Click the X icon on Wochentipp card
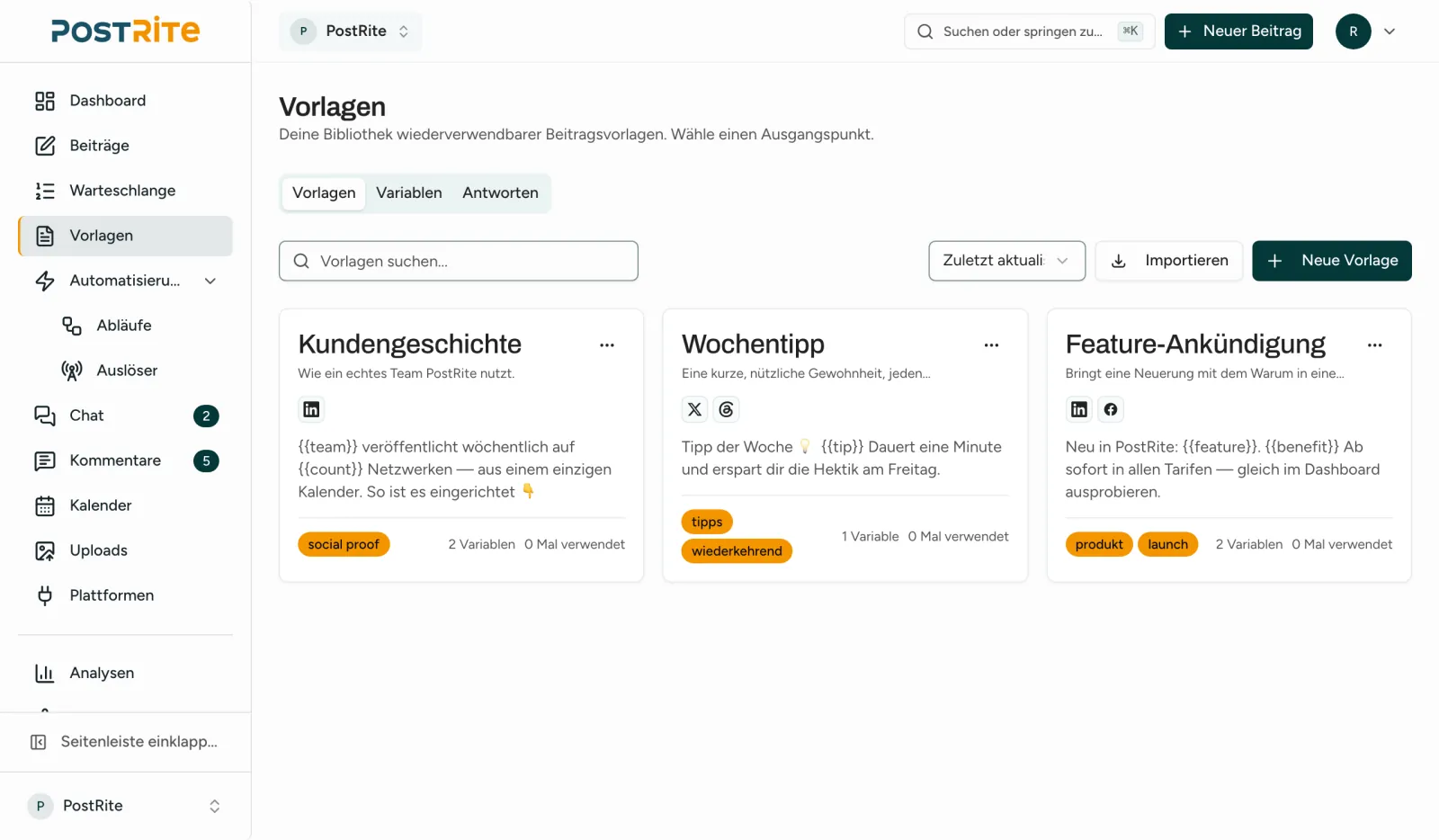This screenshot has width=1439, height=840. coord(694,409)
